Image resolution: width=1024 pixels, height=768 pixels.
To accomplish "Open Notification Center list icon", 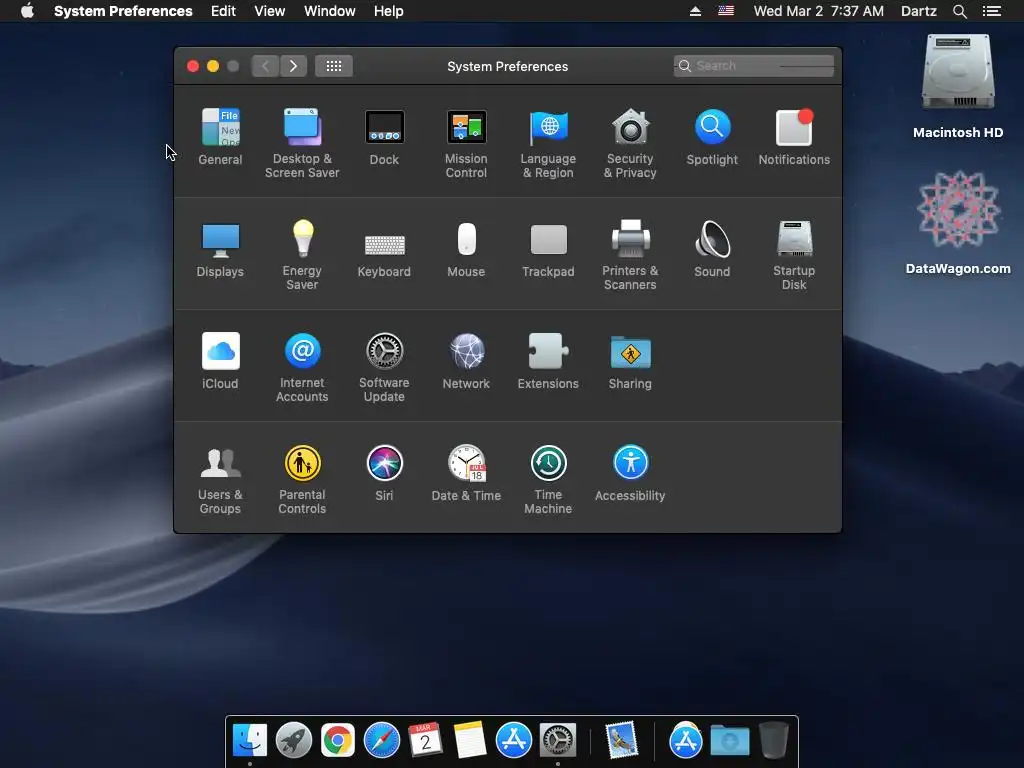I will [992, 11].
